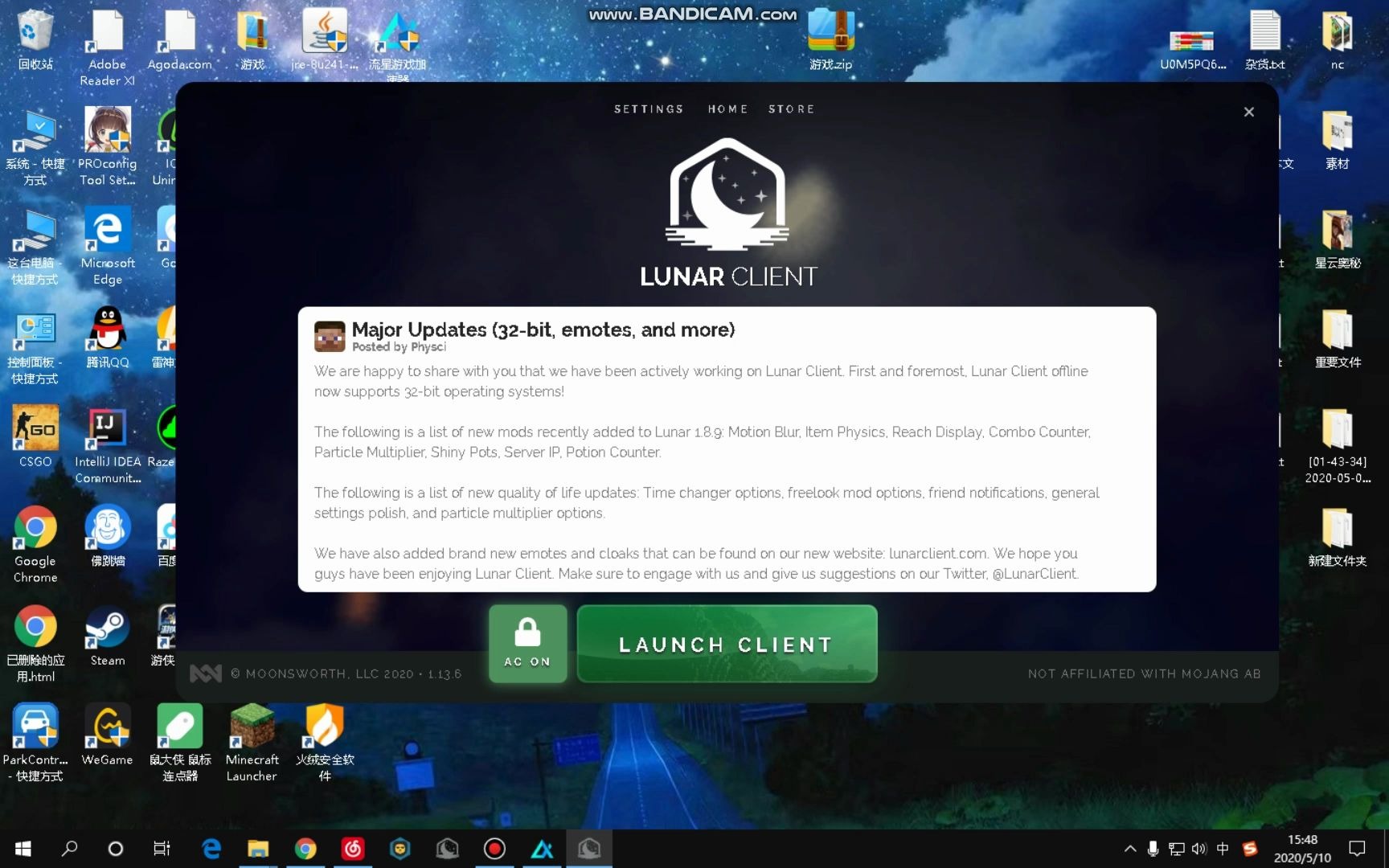Click the www.bandicam.com watermark link
This screenshot has height=868, width=1389.
(x=691, y=14)
